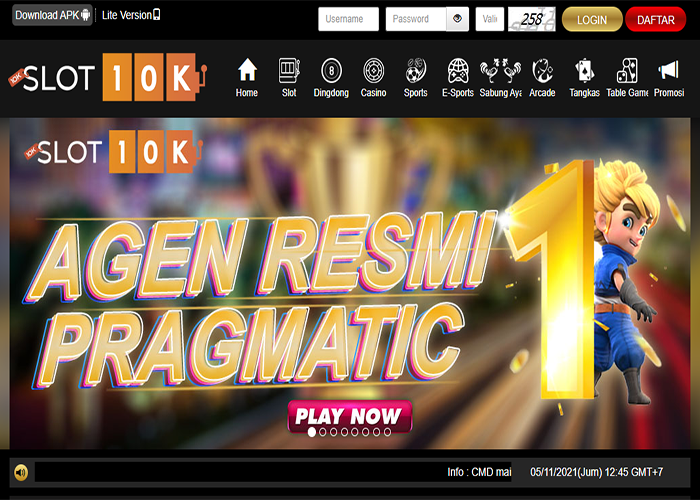The height and width of the screenshot is (500, 700).
Task: Select the eighth banner slide dot
Action: [387, 432]
